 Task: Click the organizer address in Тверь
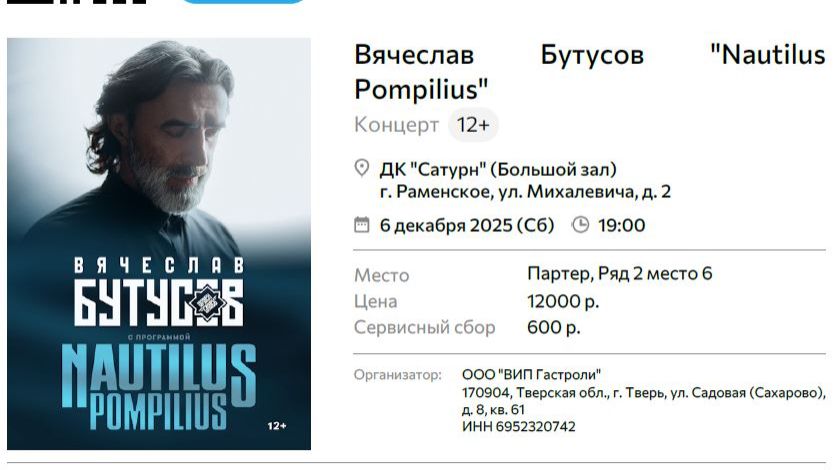coord(644,401)
